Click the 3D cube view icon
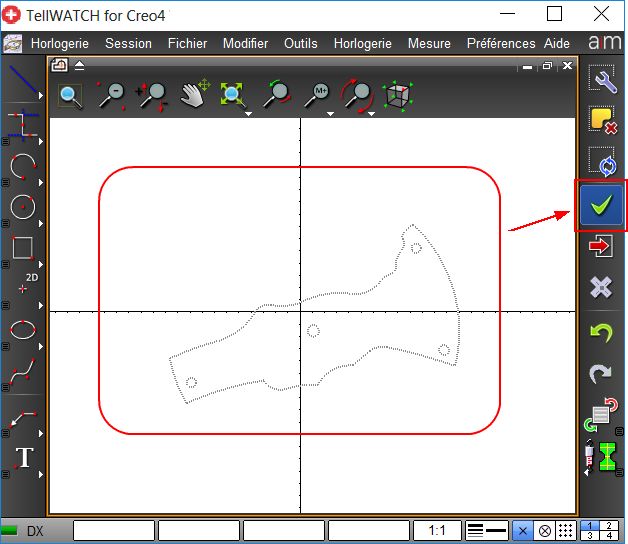628x544 pixels. point(398,95)
